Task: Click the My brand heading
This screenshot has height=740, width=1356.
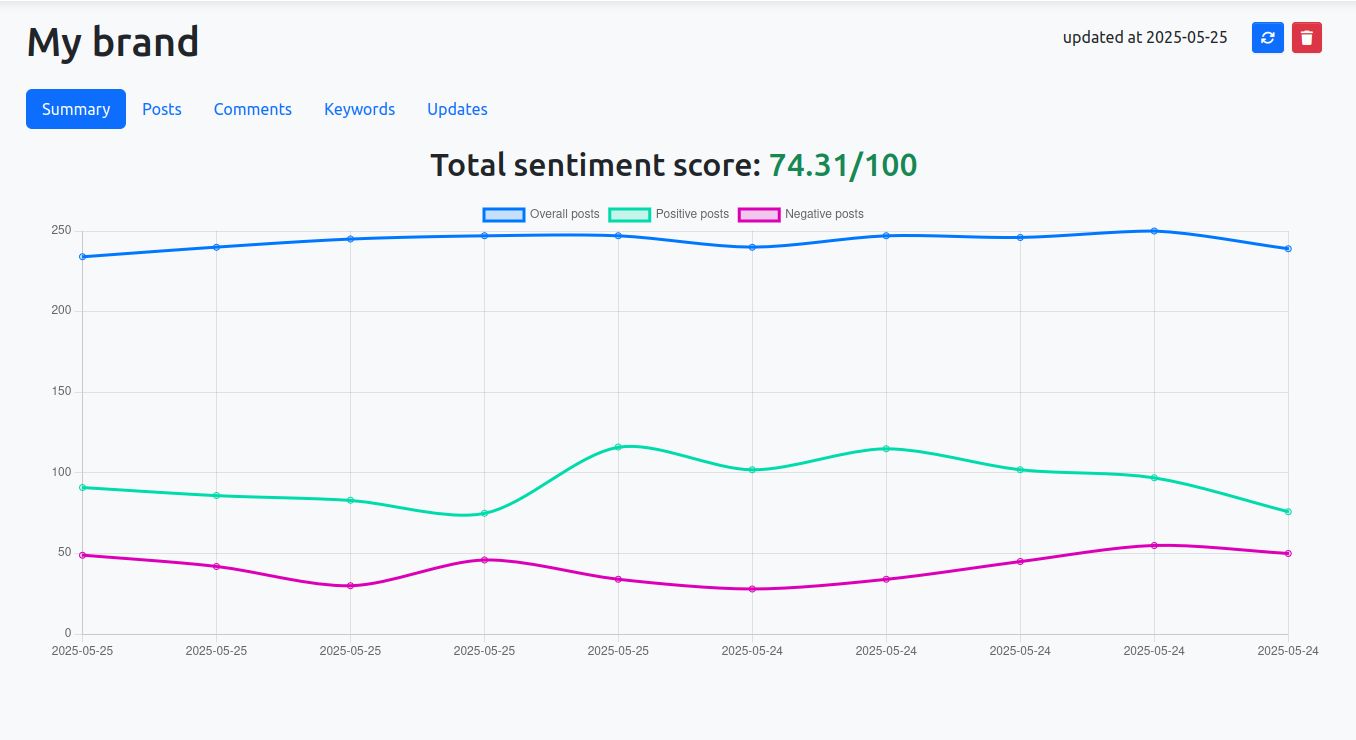Action: [x=112, y=41]
